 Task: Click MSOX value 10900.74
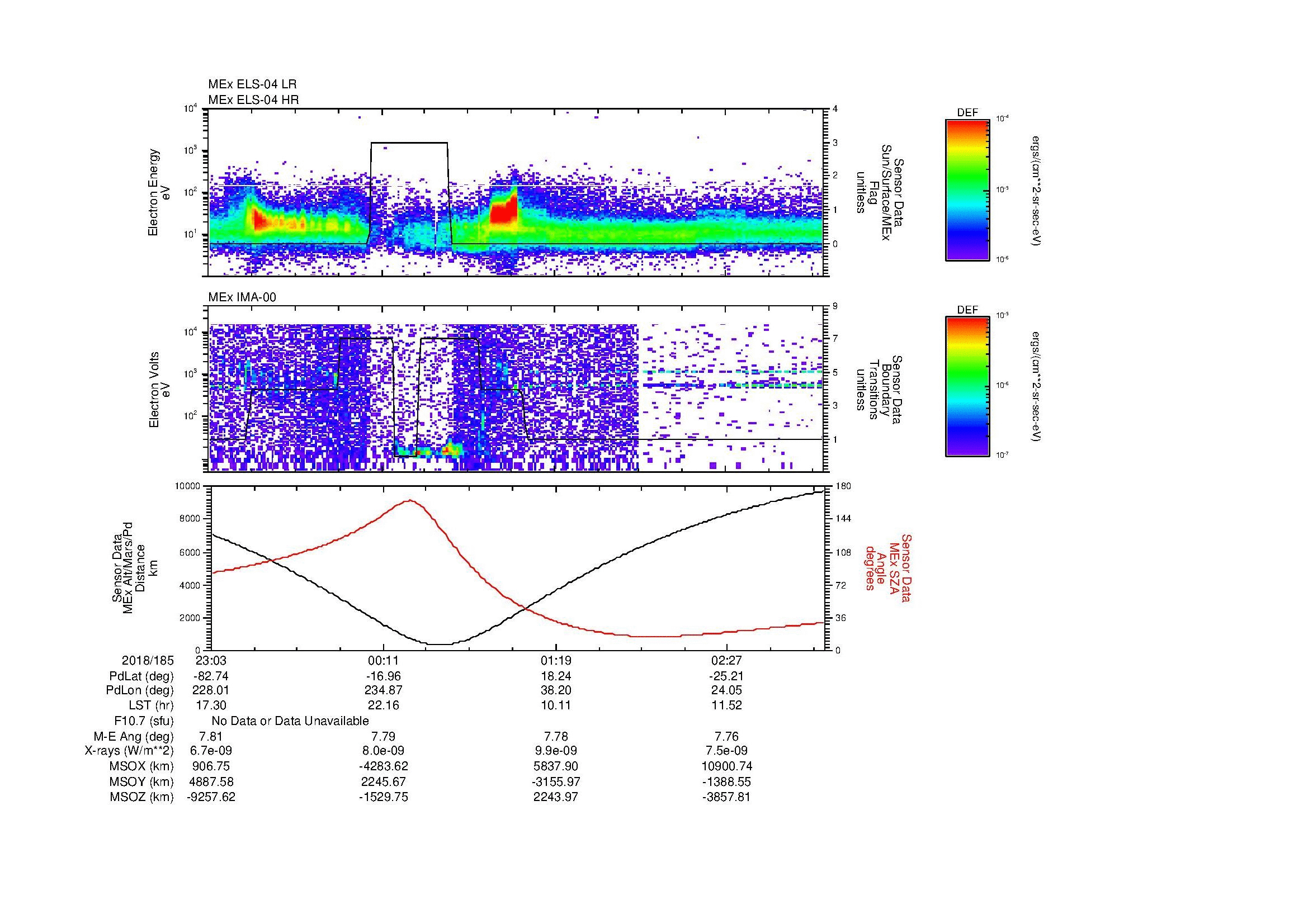pyautogui.click(x=727, y=766)
